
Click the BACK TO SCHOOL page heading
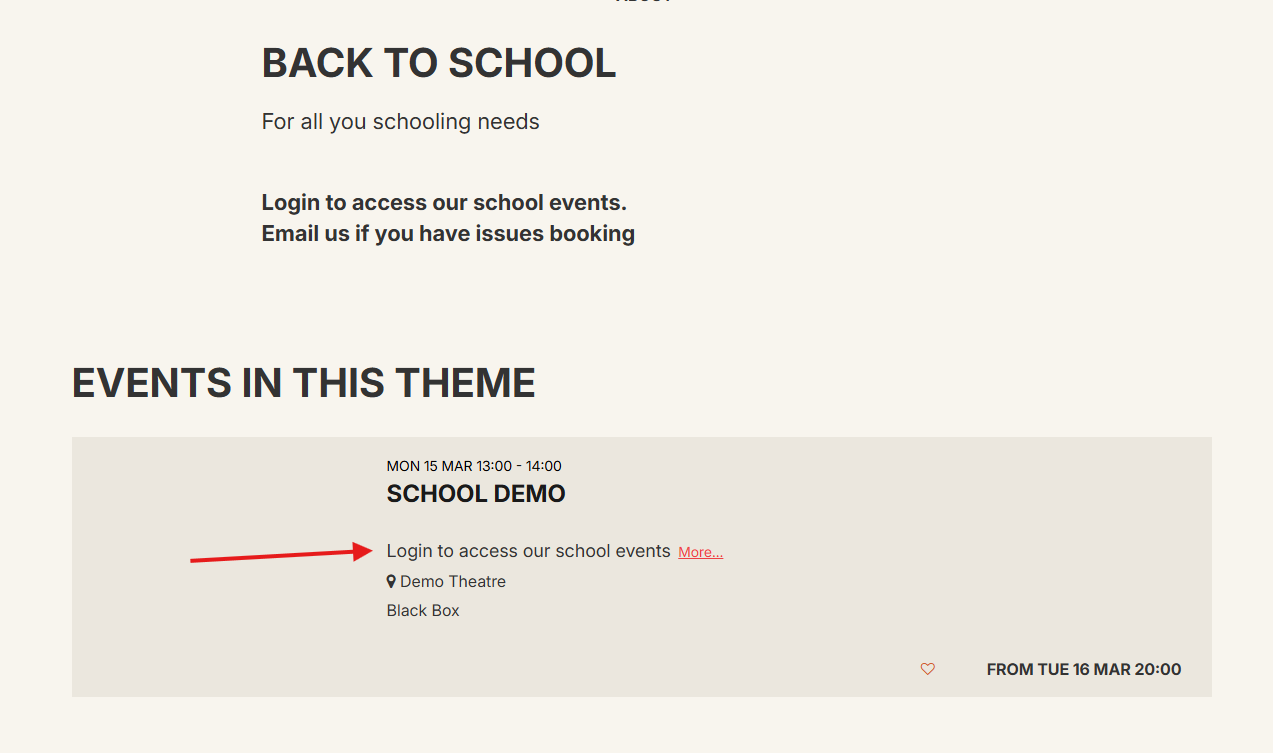(x=438, y=62)
